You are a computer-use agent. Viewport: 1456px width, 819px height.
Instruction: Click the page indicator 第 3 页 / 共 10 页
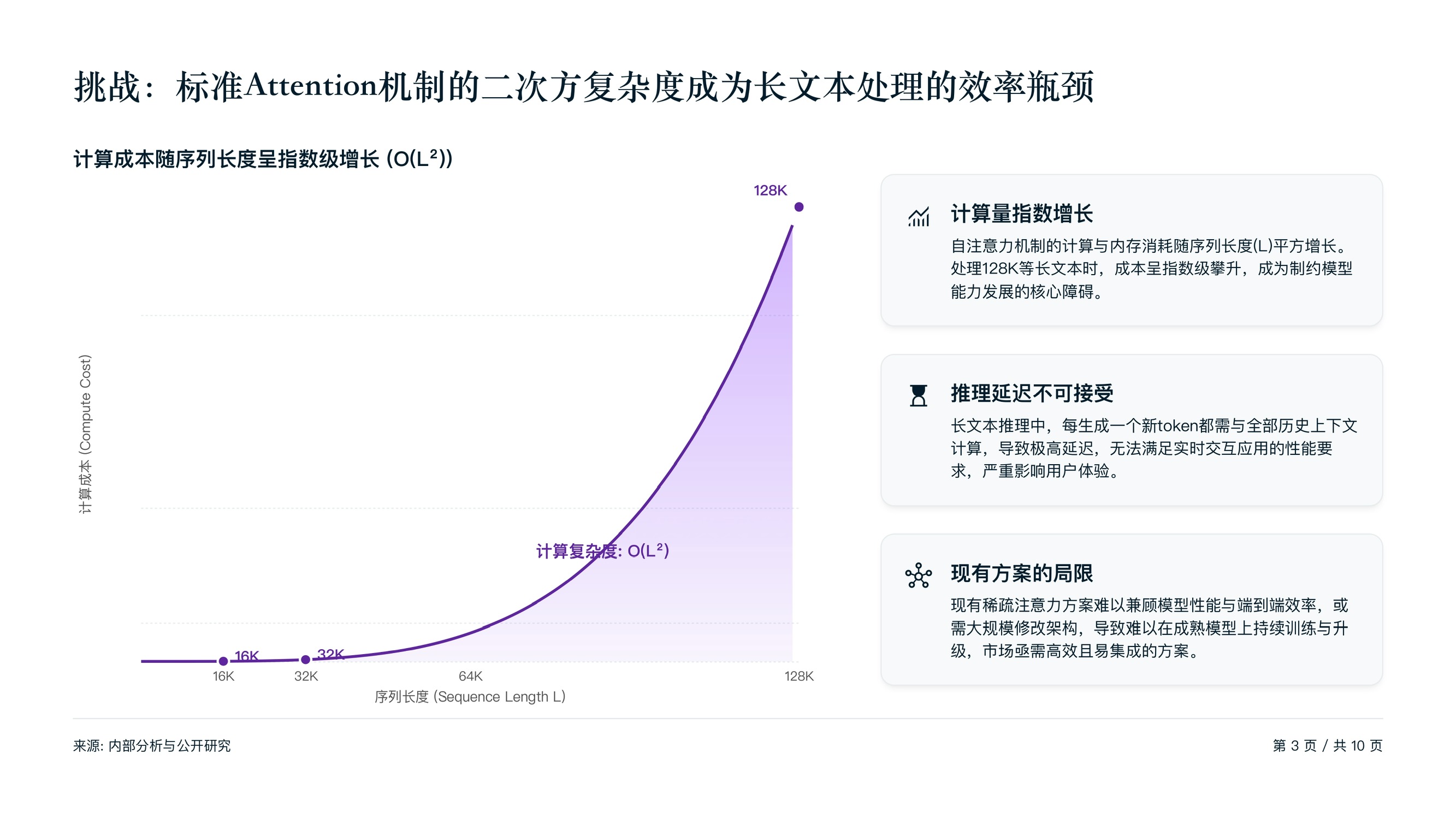coord(1327,745)
